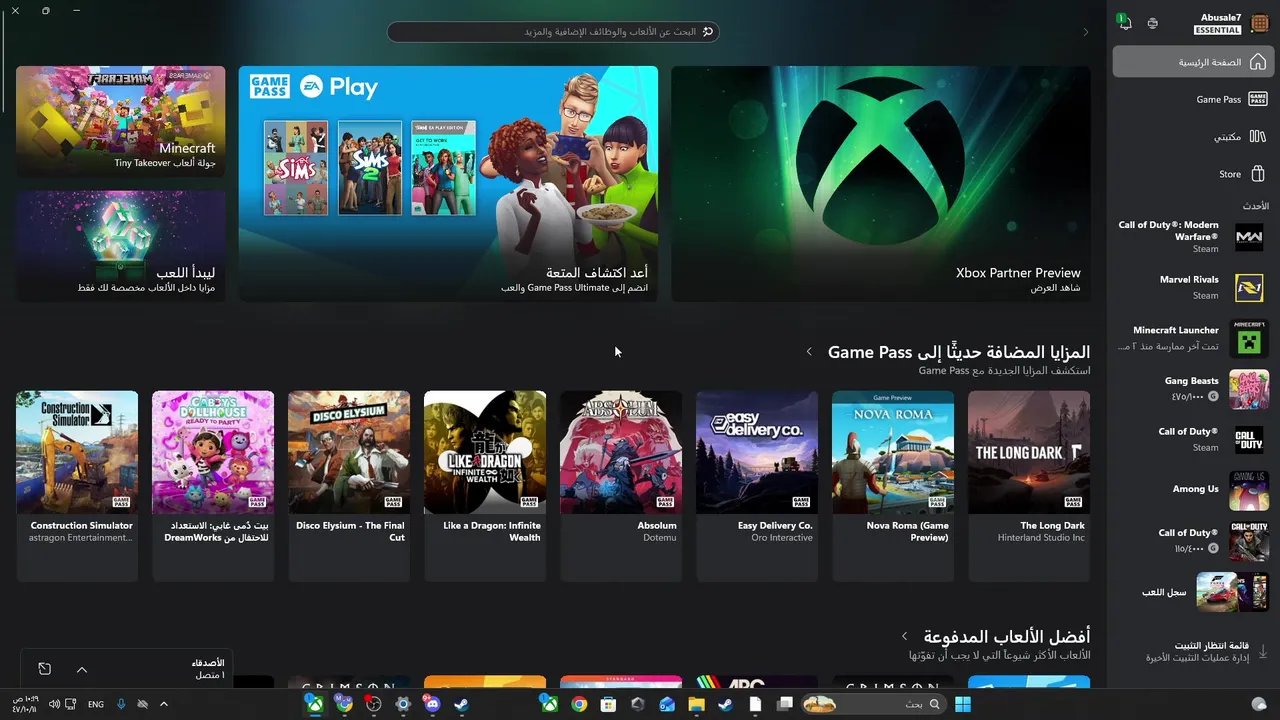Image resolution: width=1280 pixels, height=720 pixels.
Task: Open Among Us in recent list
Action: (1192, 490)
